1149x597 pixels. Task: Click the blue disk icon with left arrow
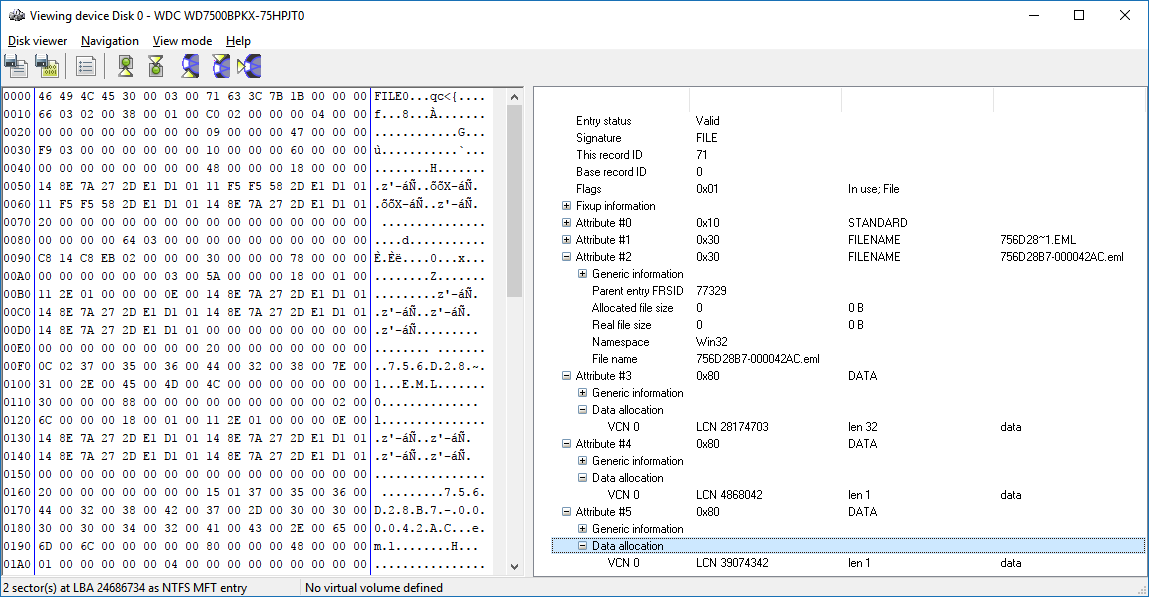pyautogui.click(x=249, y=66)
